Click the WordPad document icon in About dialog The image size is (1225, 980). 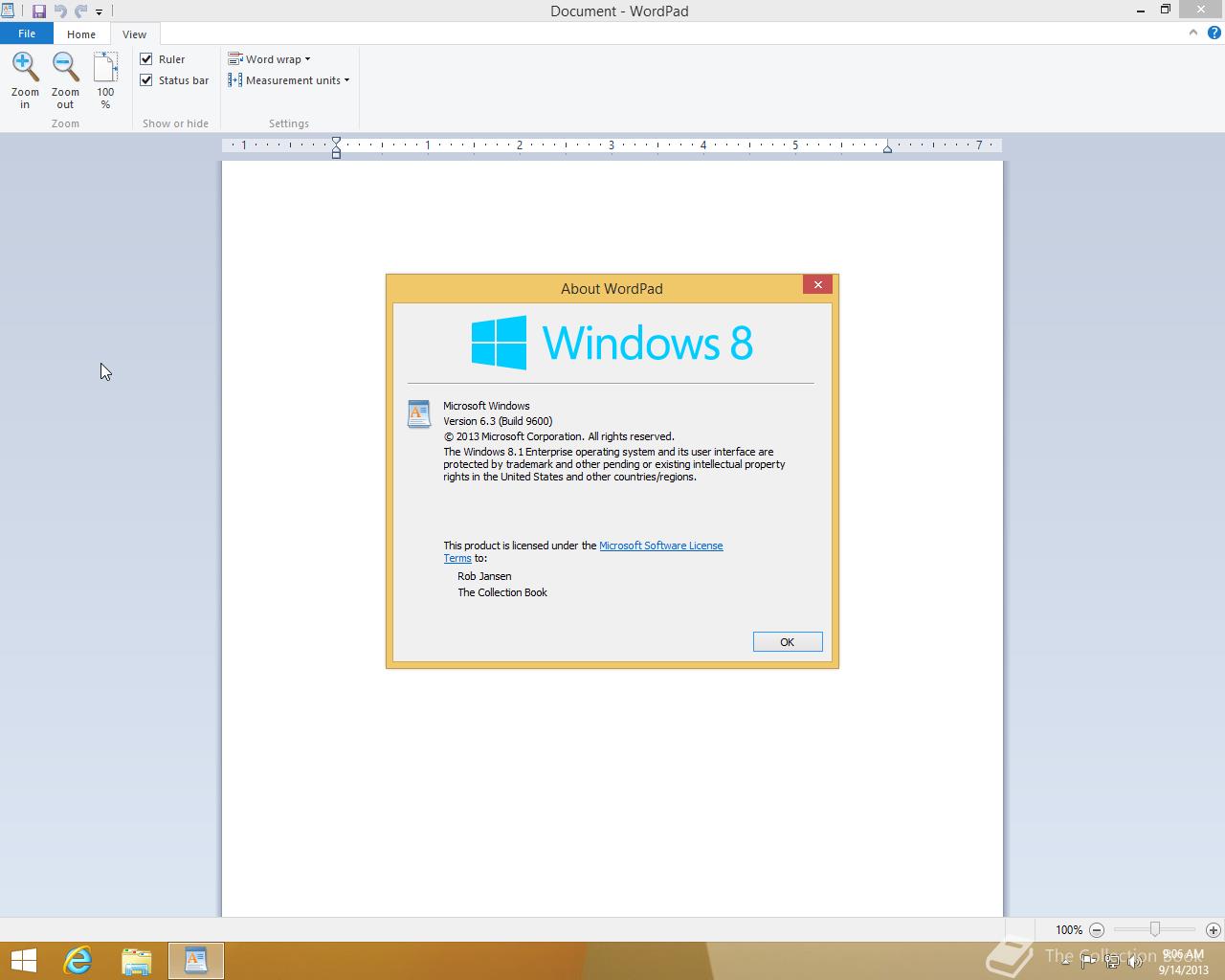[x=419, y=413]
